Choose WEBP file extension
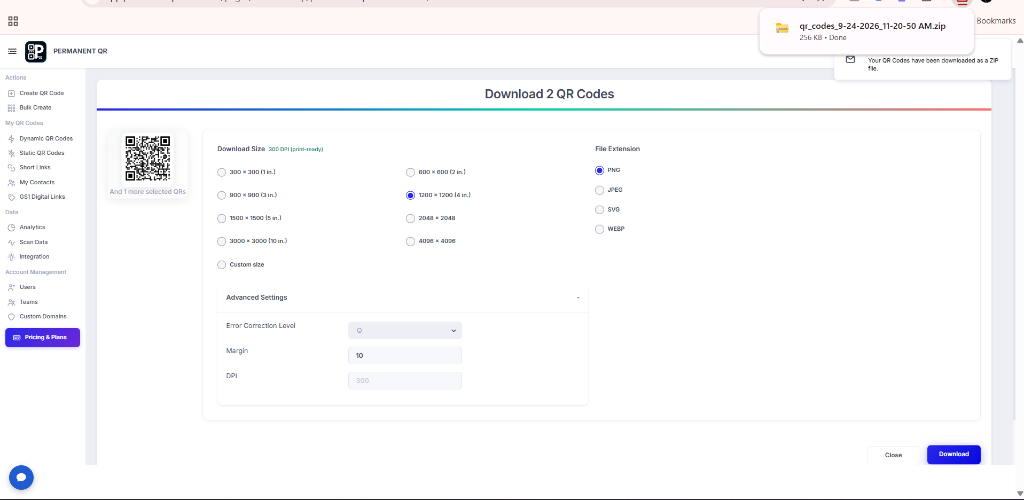The height and width of the screenshot is (500, 1024). (600, 229)
